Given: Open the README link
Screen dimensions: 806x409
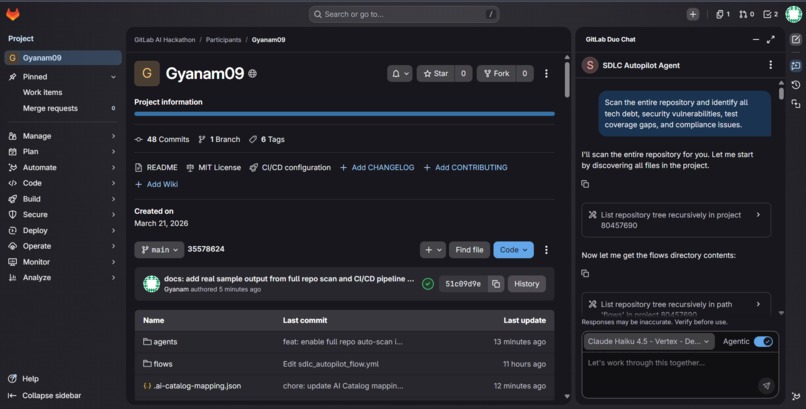Looking at the screenshot, I should (x=156, y=168).
